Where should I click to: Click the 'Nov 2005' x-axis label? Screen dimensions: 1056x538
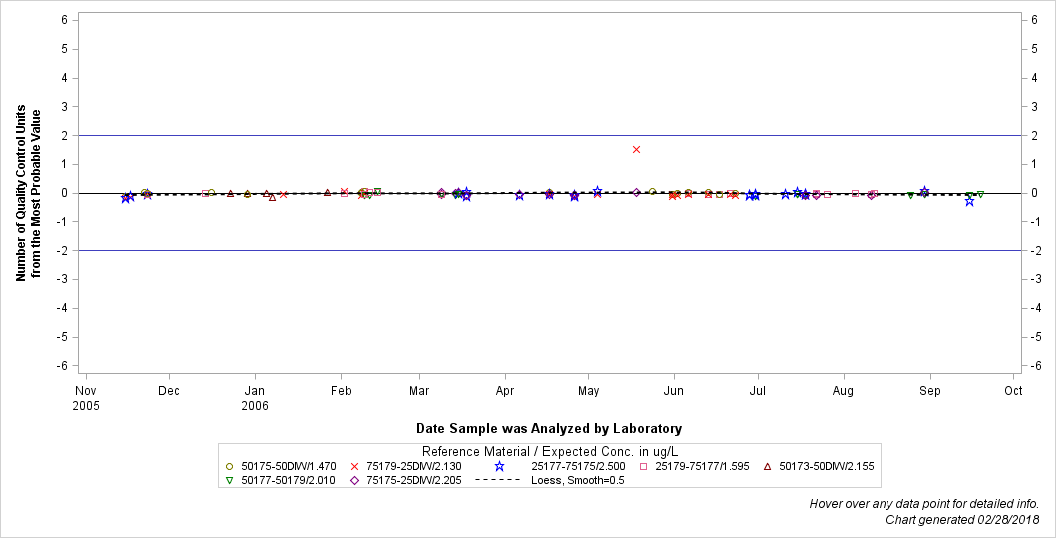pyautogui.click(x=86, y=398)
